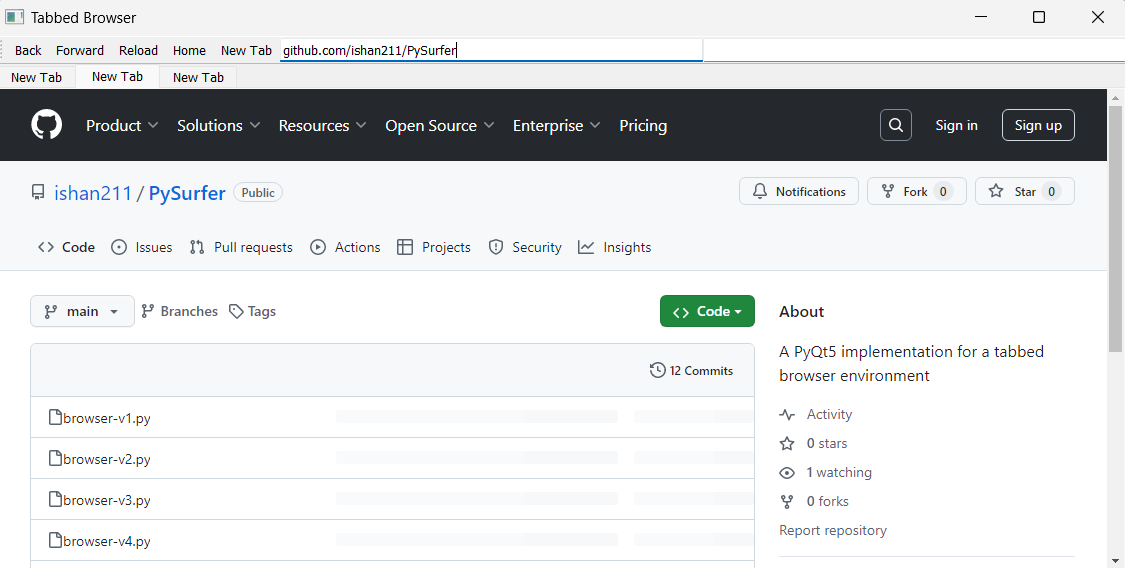The width and height of the screenshot is (1125, 568).
Task: Click the Sign up button
Action: 1038,126
